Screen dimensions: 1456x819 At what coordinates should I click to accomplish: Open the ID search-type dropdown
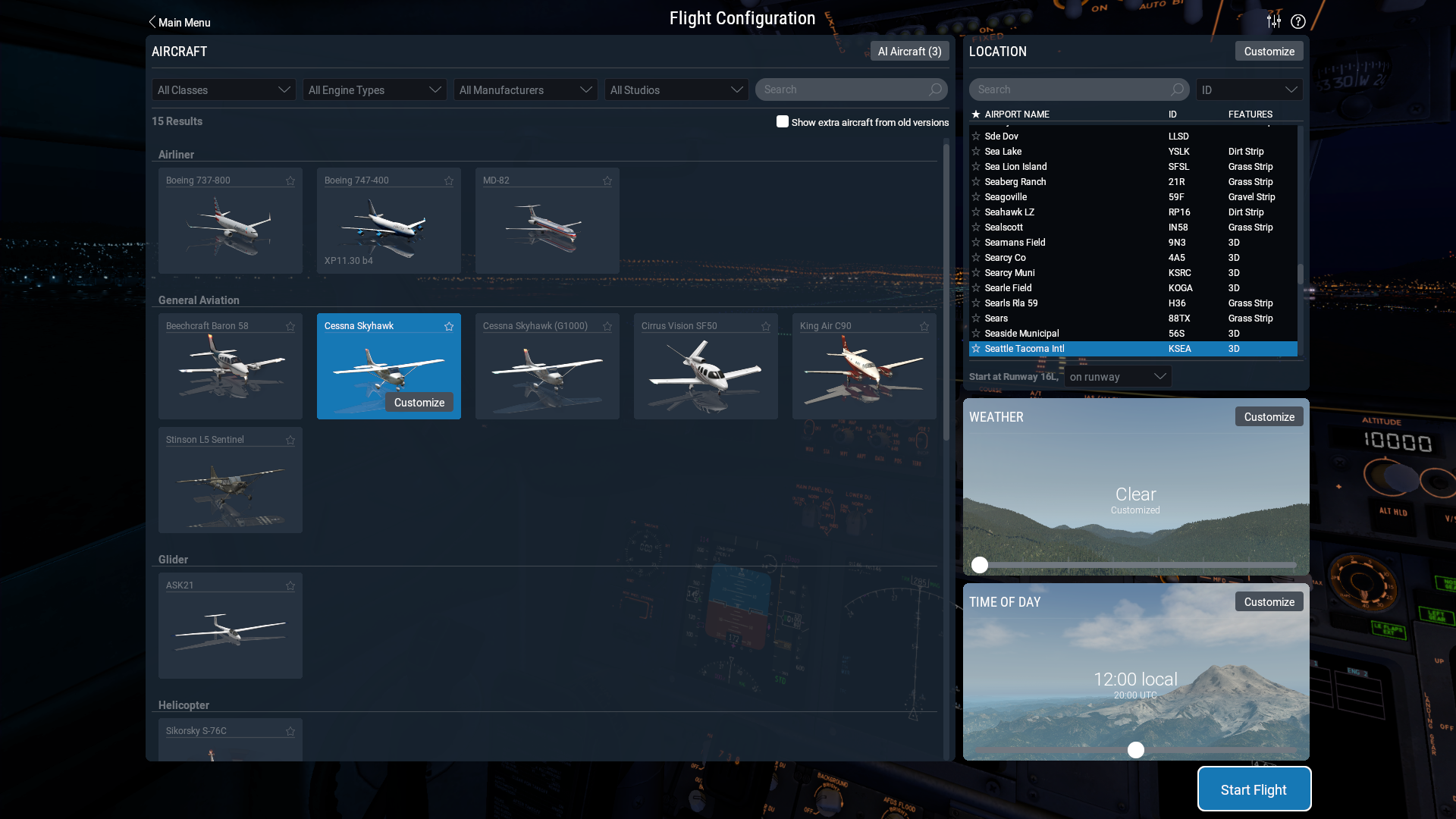click(1250, 89)
